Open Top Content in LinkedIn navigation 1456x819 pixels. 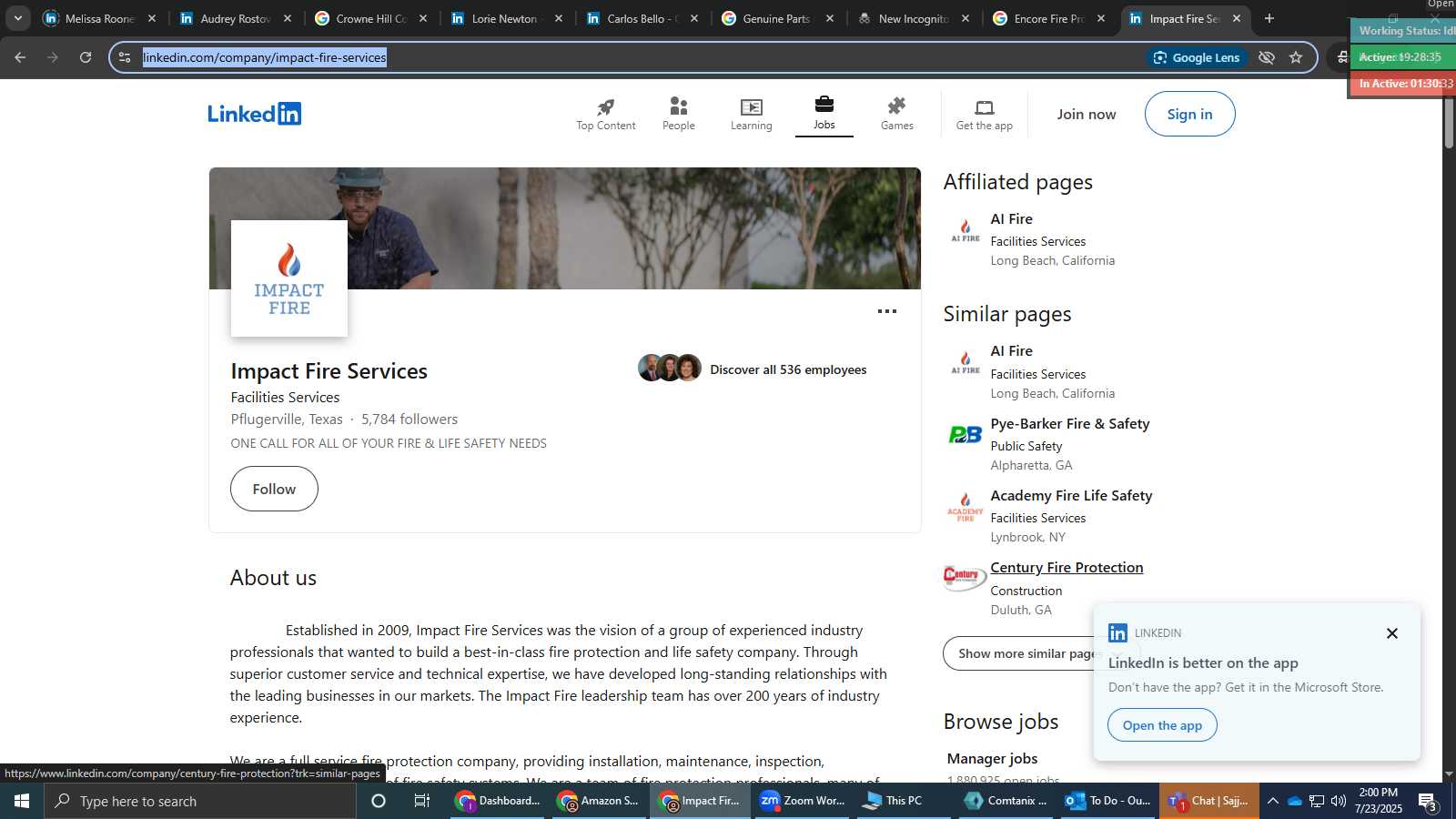coord(606,115)
